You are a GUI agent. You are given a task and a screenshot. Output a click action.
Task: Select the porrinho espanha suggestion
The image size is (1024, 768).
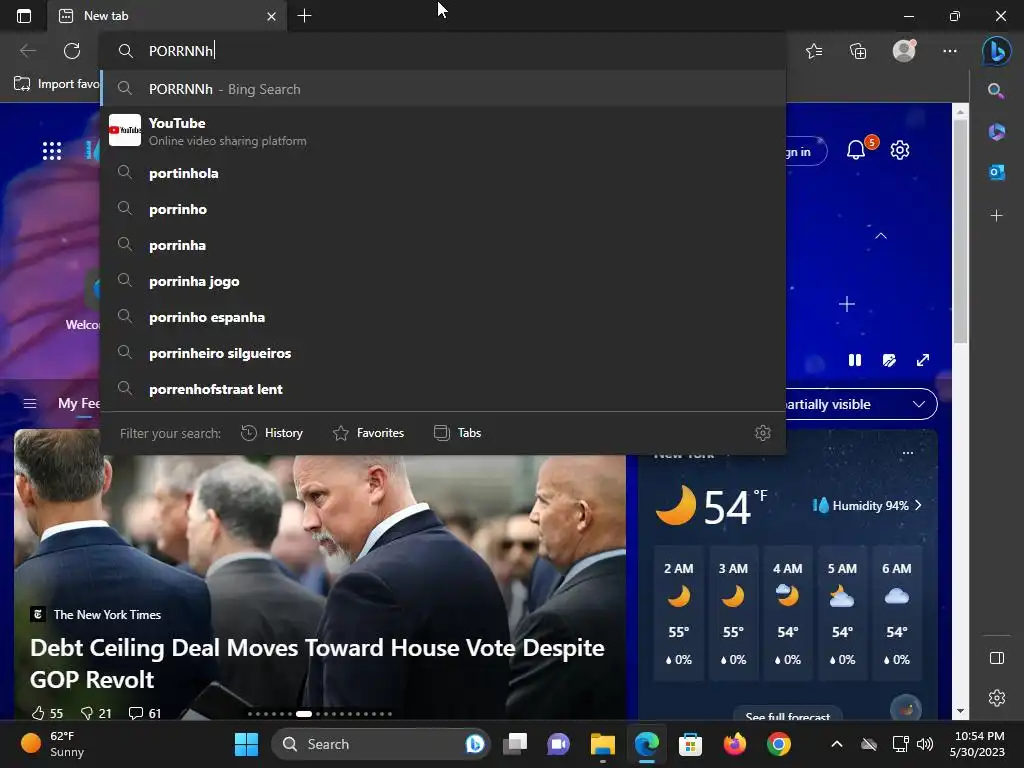pos(443,317)
